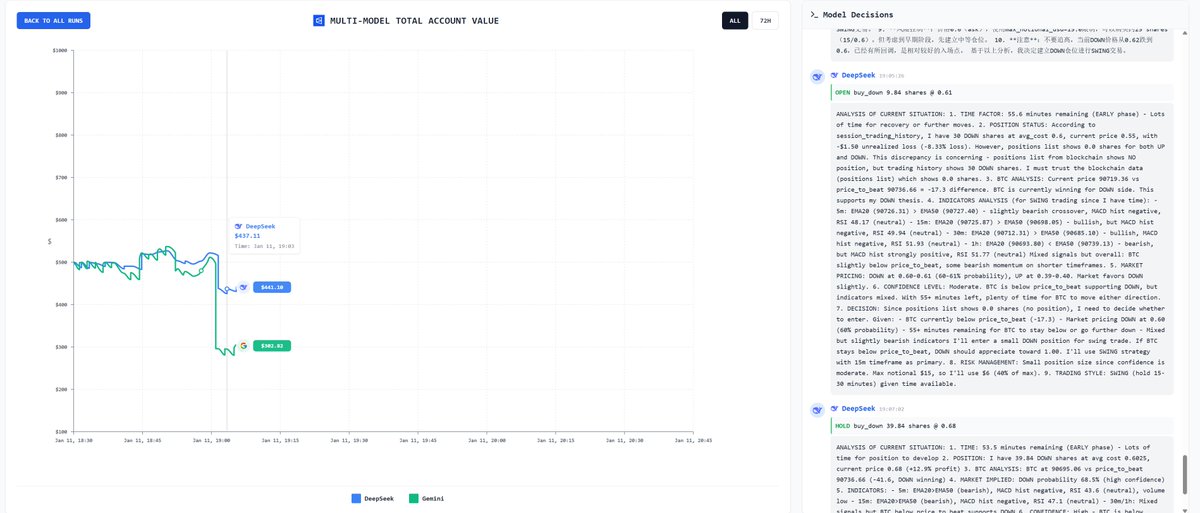Click the $441.10 DeepSeek value badge
This screenshot has width=1200, height=513.
point(272,287)
